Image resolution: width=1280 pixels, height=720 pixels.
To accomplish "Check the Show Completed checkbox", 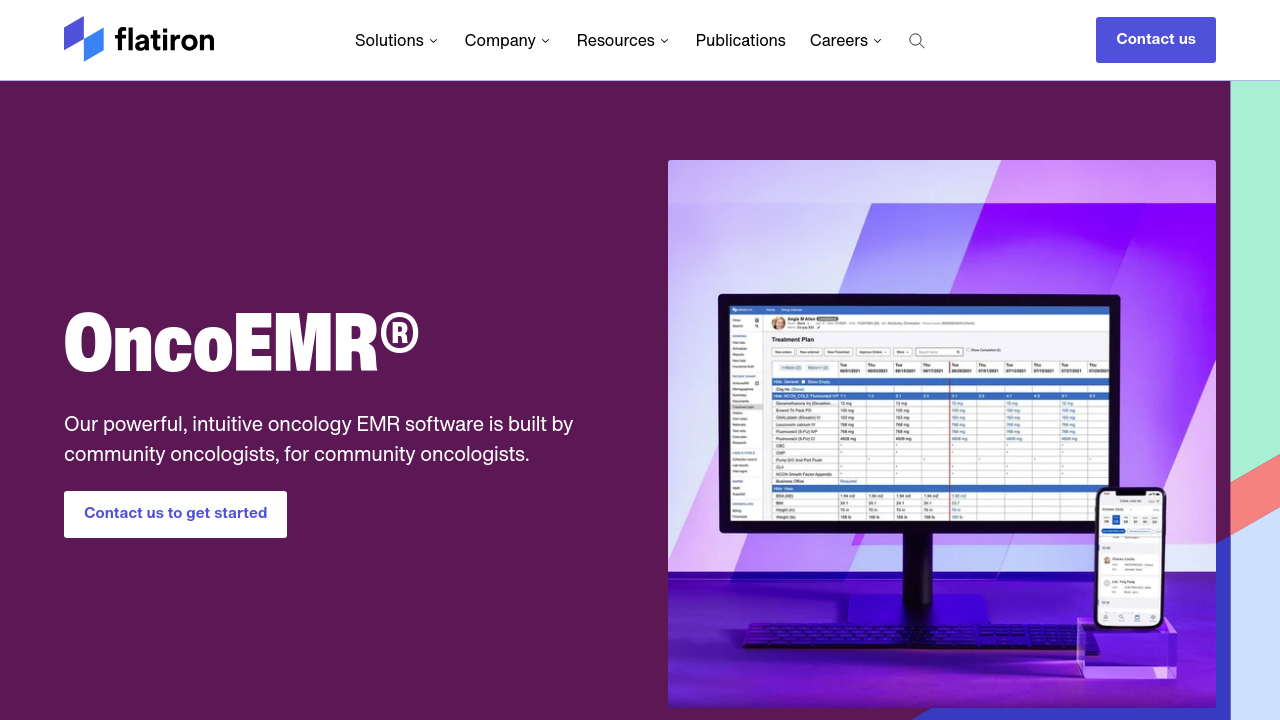I will [x=968, y=350].
